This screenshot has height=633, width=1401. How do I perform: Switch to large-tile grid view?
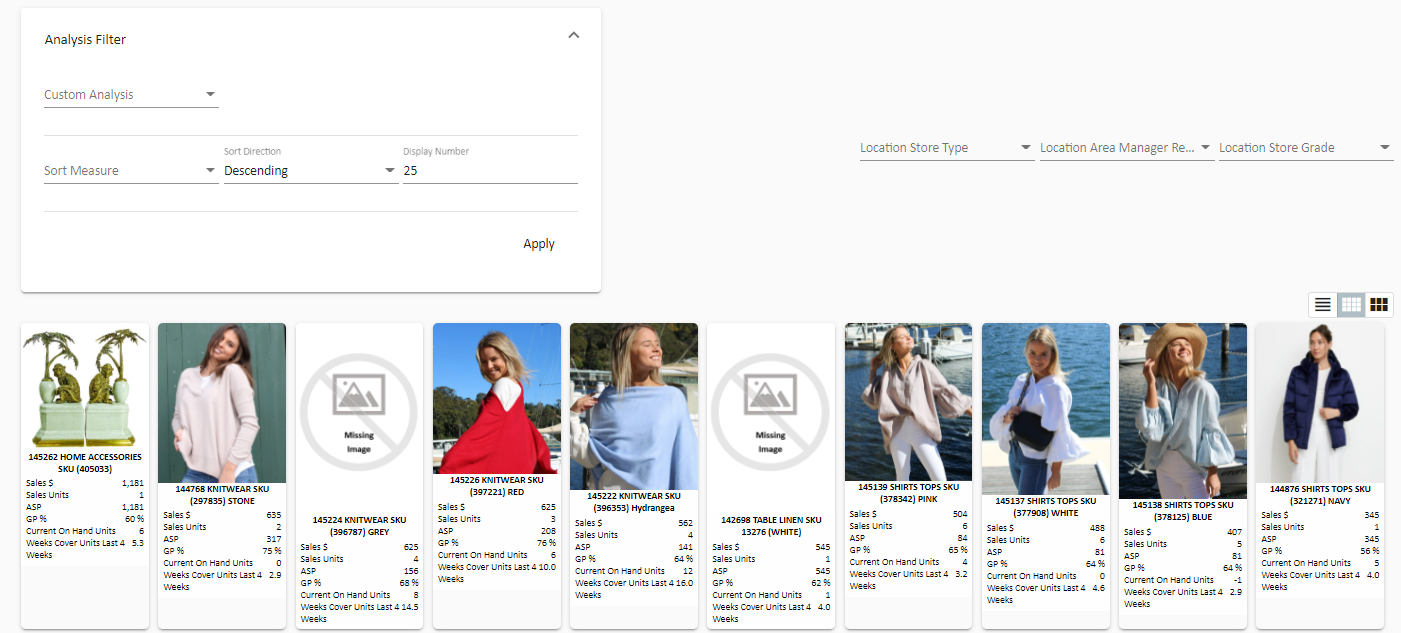coord(1379,304)
